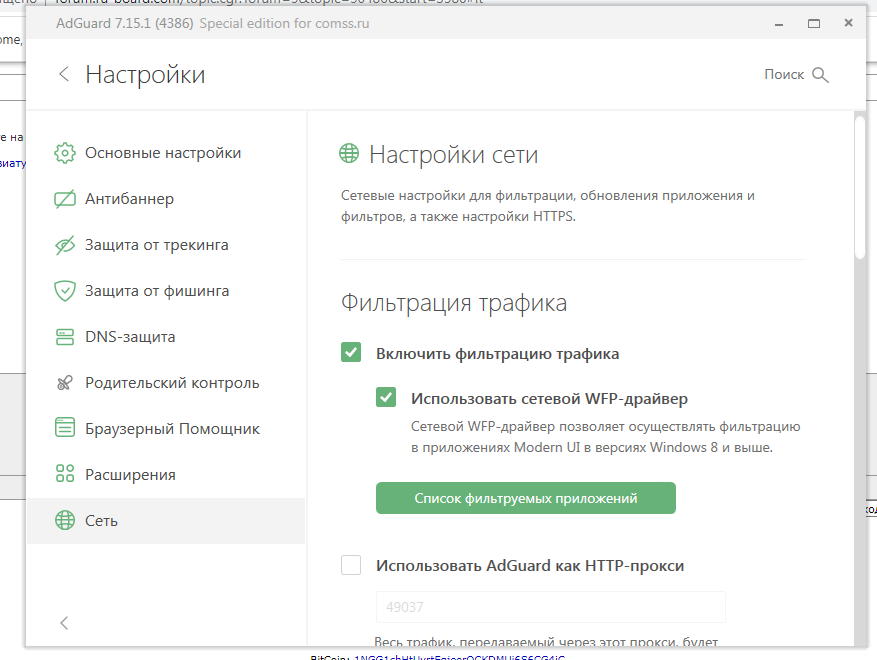Viewport: 877px width, 660px height.
Task: Maximize the AdGuard window
Action: pos(814,23)
